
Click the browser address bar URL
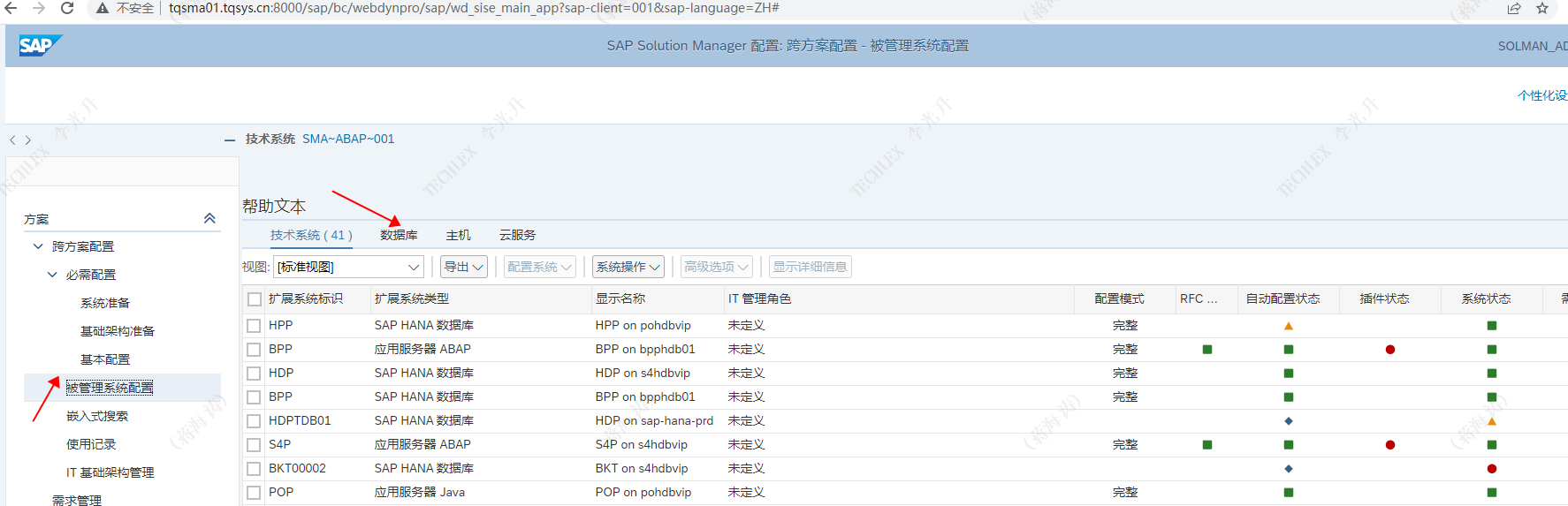point(475,8)
